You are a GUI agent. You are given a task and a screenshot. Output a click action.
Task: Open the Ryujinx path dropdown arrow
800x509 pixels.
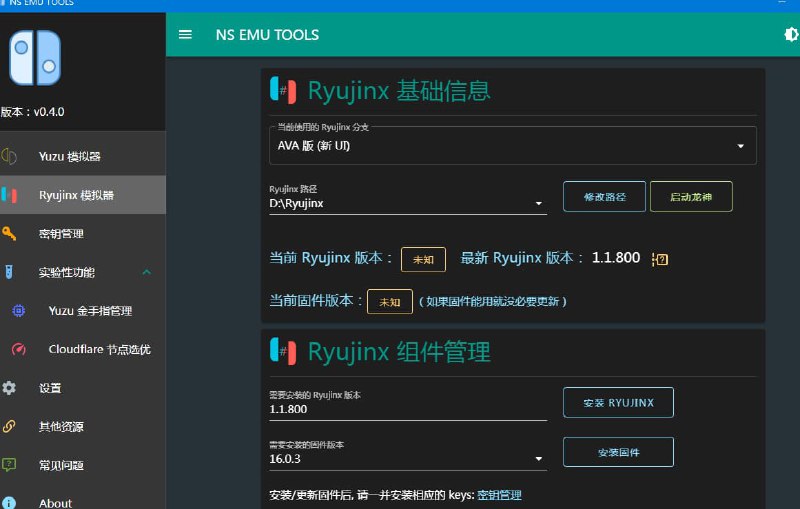point(538,203)
